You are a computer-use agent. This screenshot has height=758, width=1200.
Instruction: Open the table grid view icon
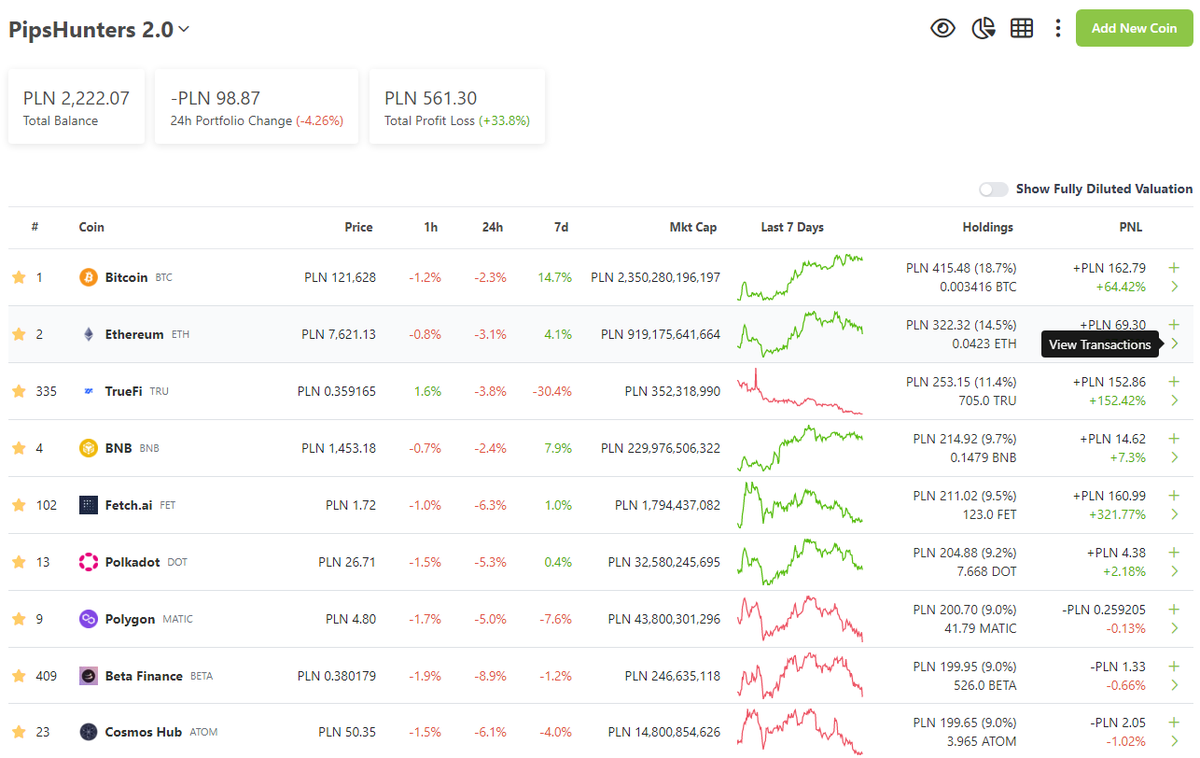click(x=1021, y=28)
